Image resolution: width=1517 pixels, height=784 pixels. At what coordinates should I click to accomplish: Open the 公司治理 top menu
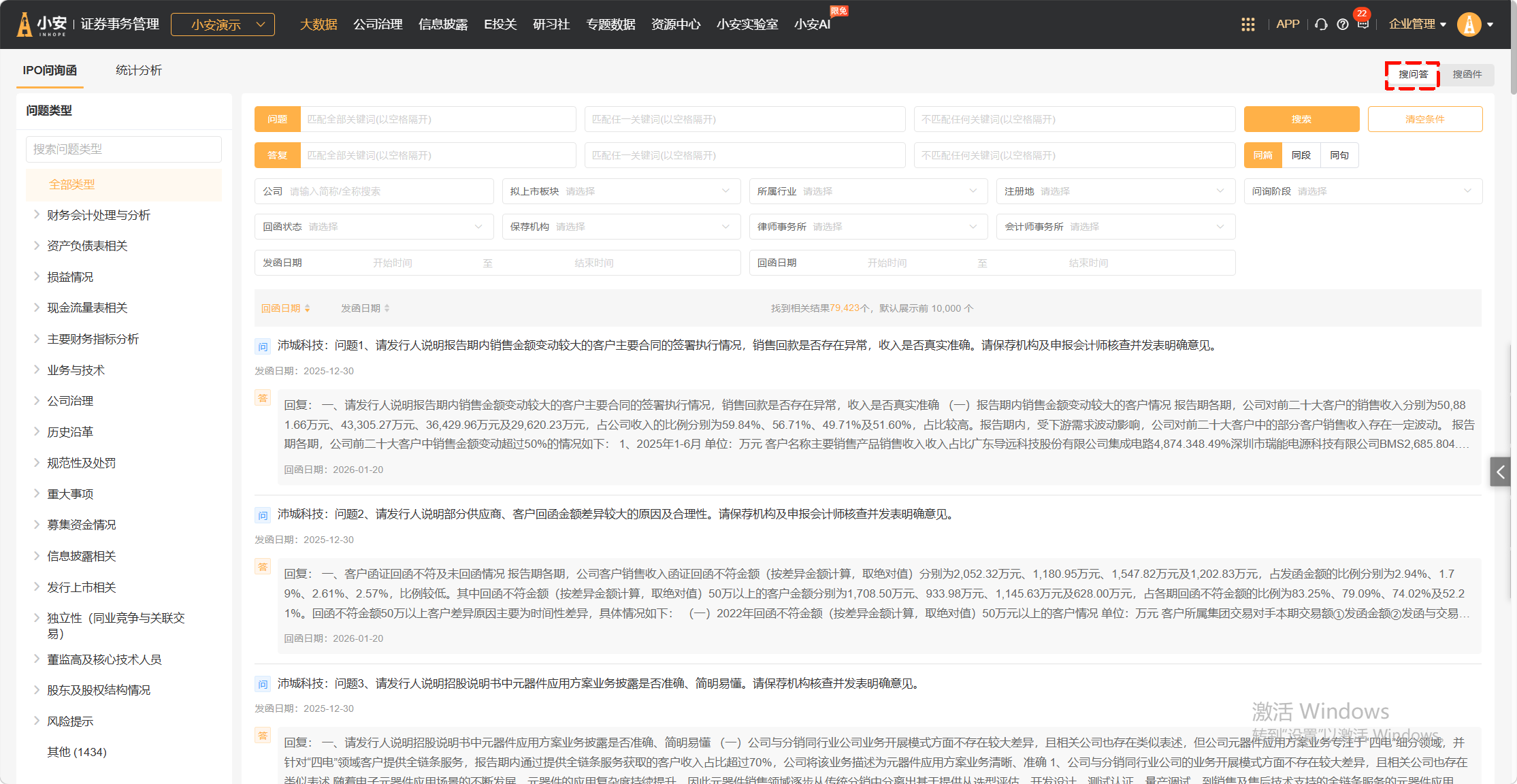click(378, 24)
